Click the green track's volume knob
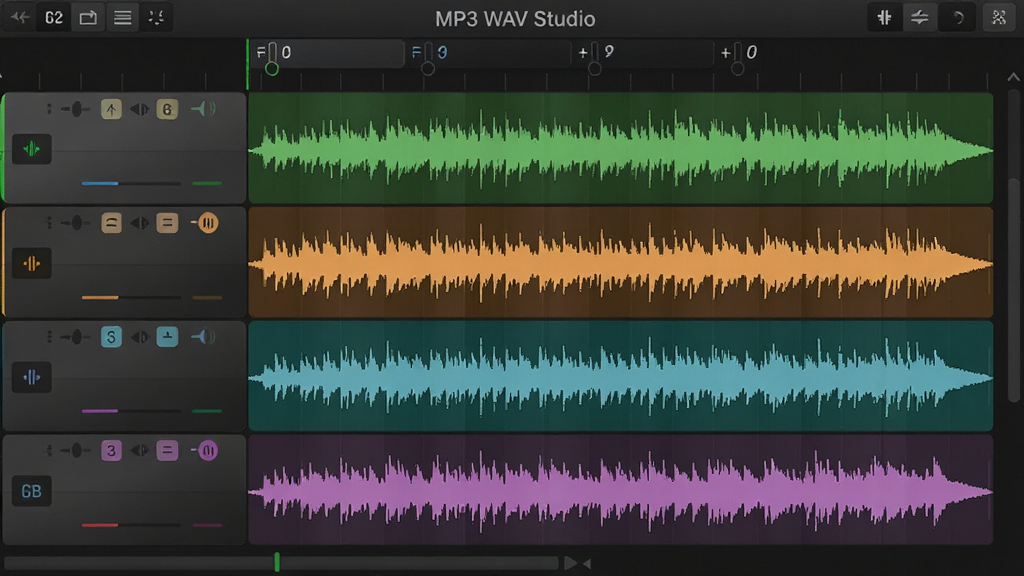The height and width of the screenshot is (576, 1024). pos(76,110)
